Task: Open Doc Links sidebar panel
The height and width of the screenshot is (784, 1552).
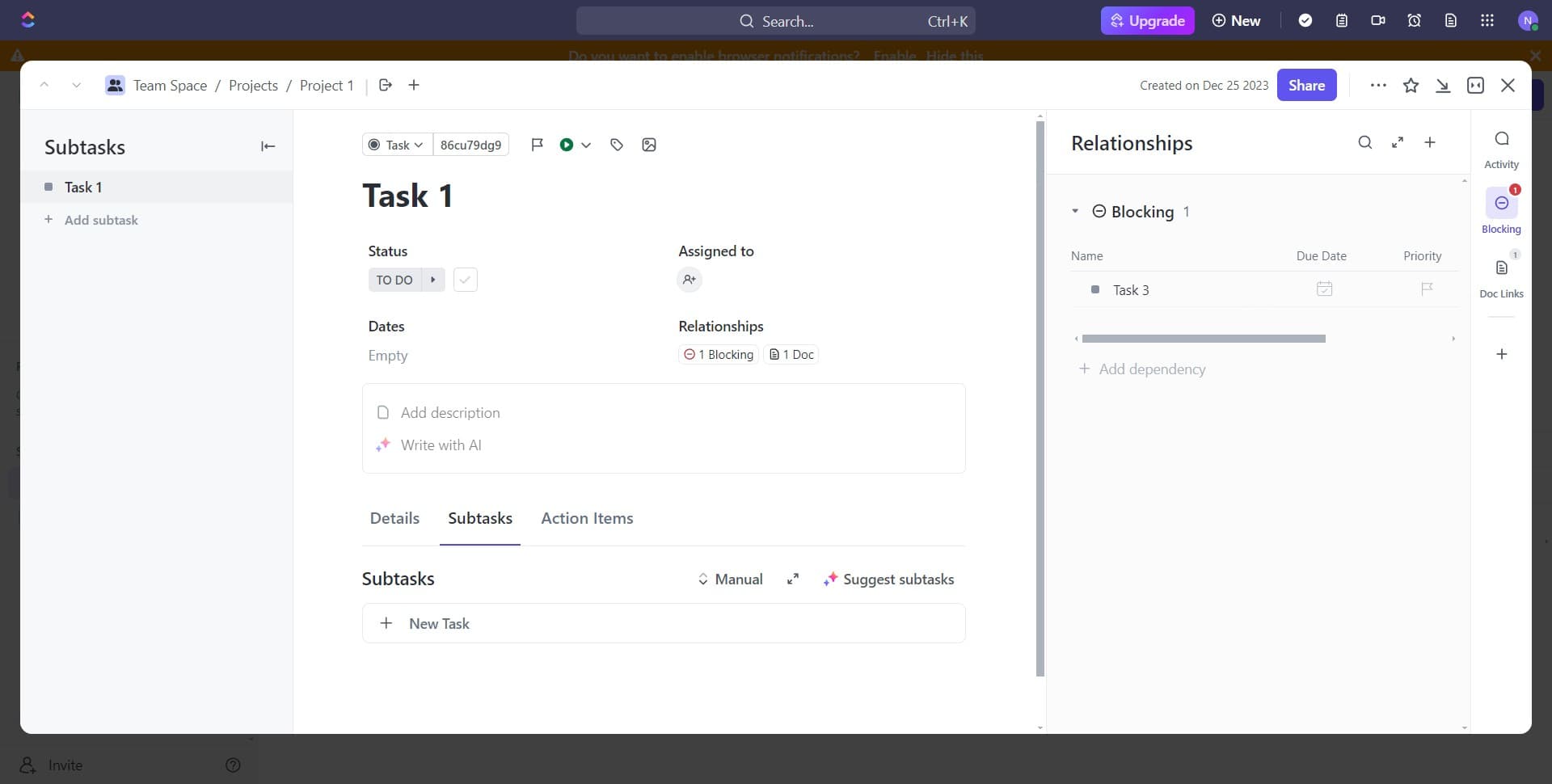Action: click(1501, 276)
